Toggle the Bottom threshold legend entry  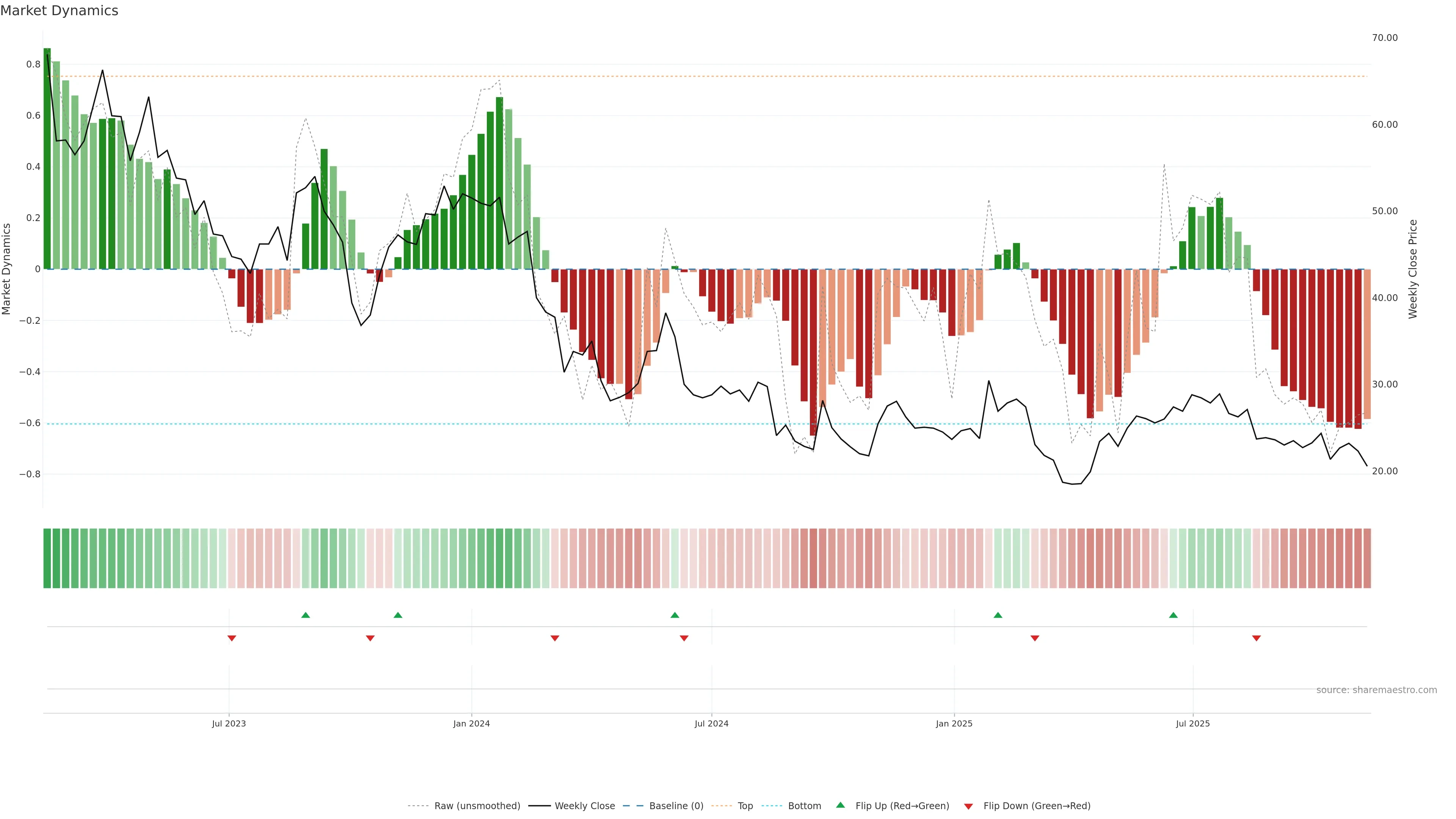[x=804, y=806]
